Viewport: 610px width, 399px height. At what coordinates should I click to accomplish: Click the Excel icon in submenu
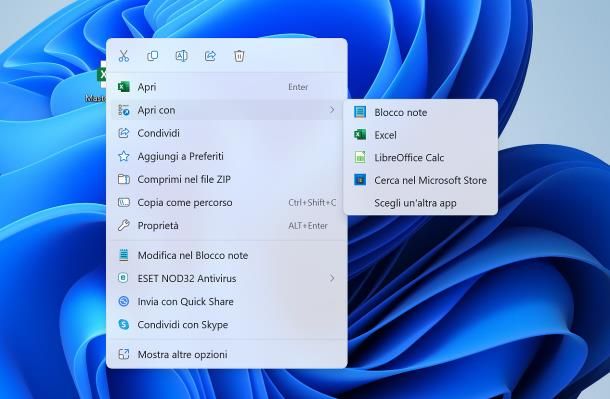coord(360,135)
